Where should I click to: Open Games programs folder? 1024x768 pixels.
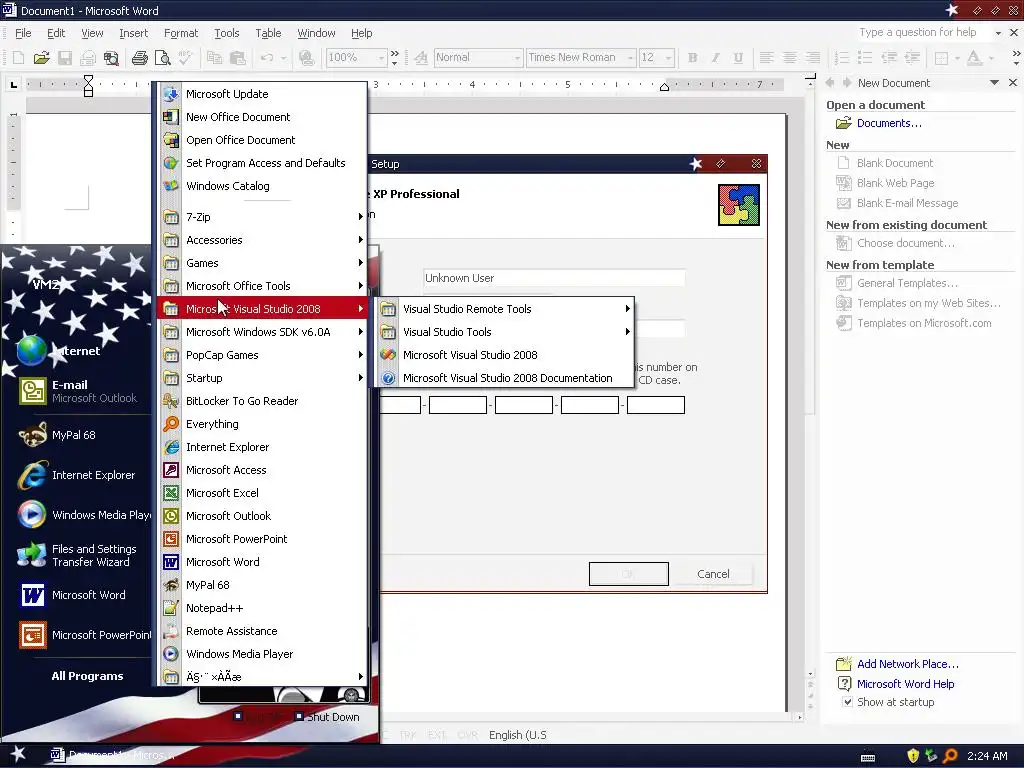pos(261,263)
